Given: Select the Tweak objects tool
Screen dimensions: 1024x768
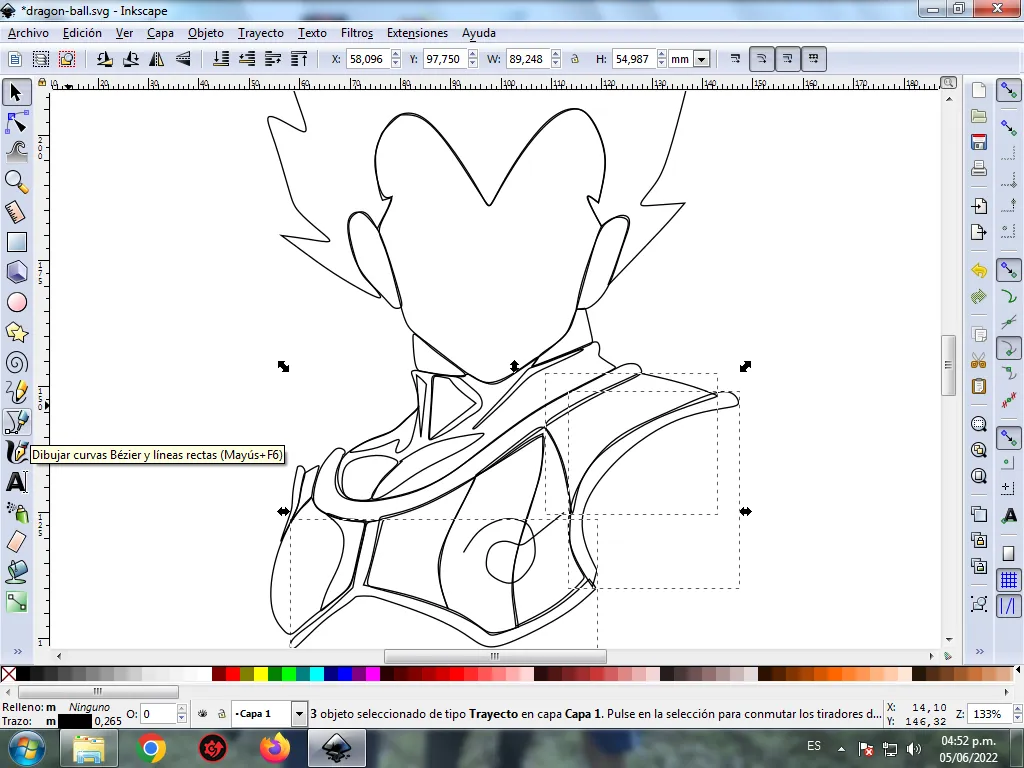Looking at the screenshot, I should (x=16, y=152).
